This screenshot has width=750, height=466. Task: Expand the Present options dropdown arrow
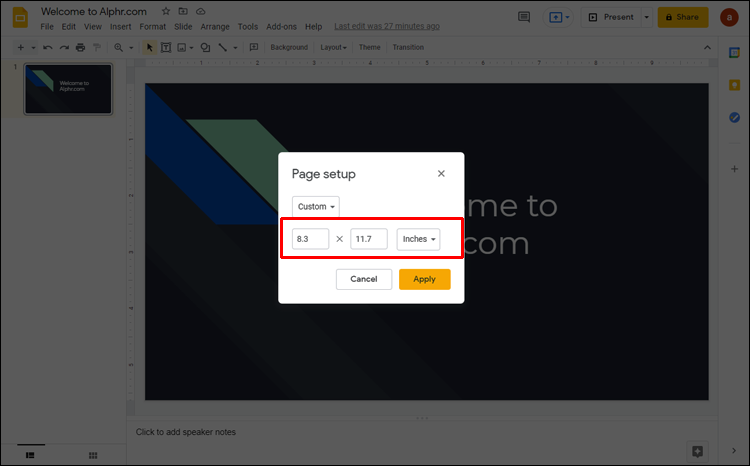pyautogui.click(x=646, y=17)
